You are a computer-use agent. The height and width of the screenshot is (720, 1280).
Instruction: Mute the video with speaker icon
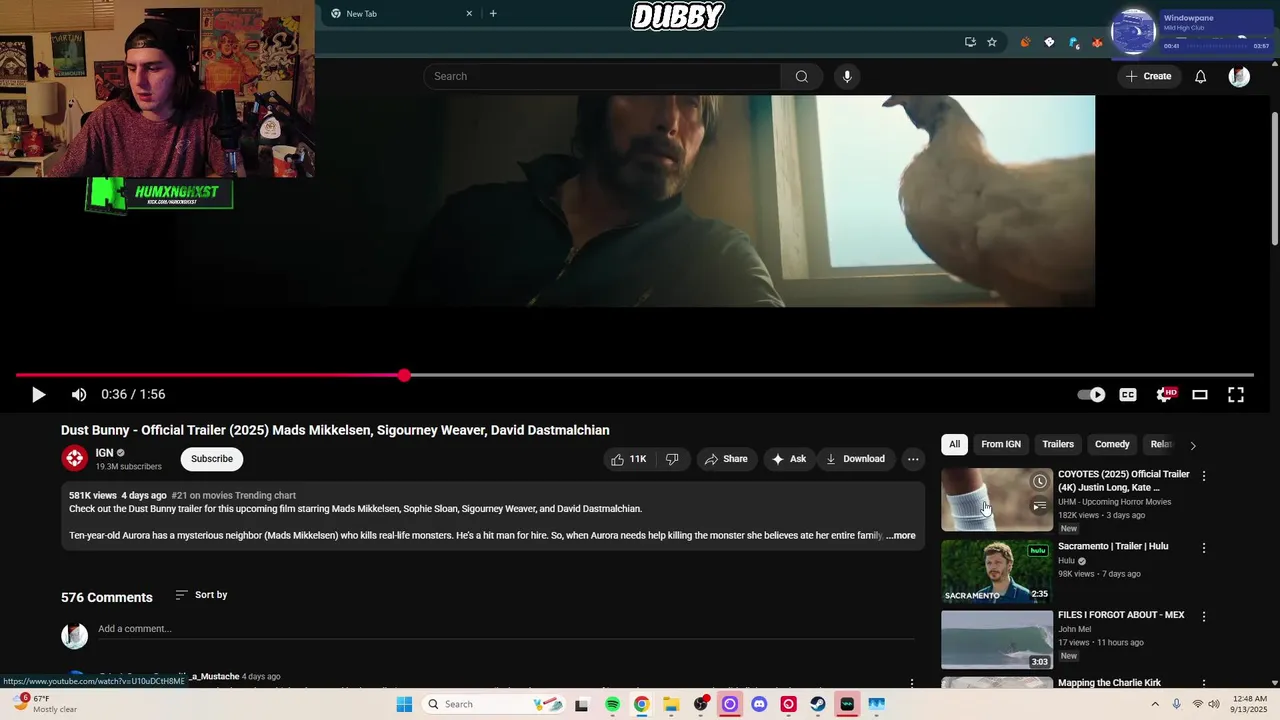tap(79, 395)
